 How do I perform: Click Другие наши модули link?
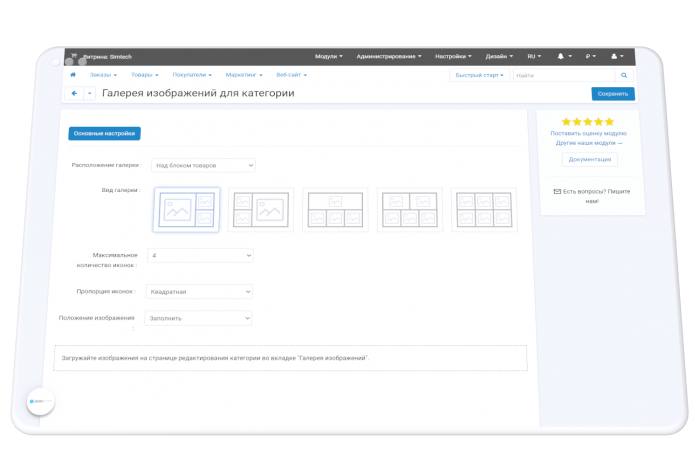[x=588, y=143]
